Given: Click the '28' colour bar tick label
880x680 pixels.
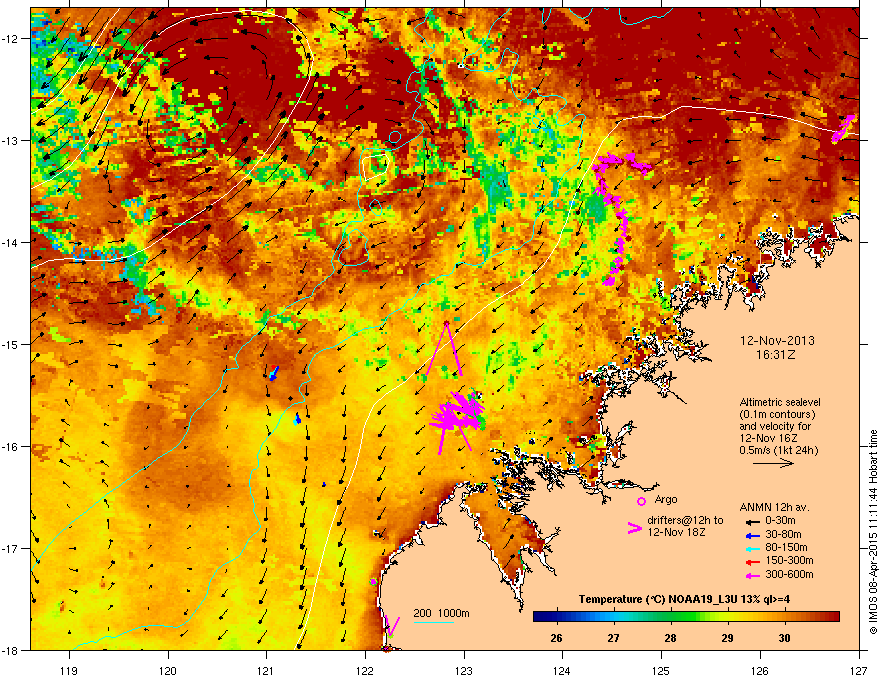Looking at the screenshot, I should coord(670,638).
